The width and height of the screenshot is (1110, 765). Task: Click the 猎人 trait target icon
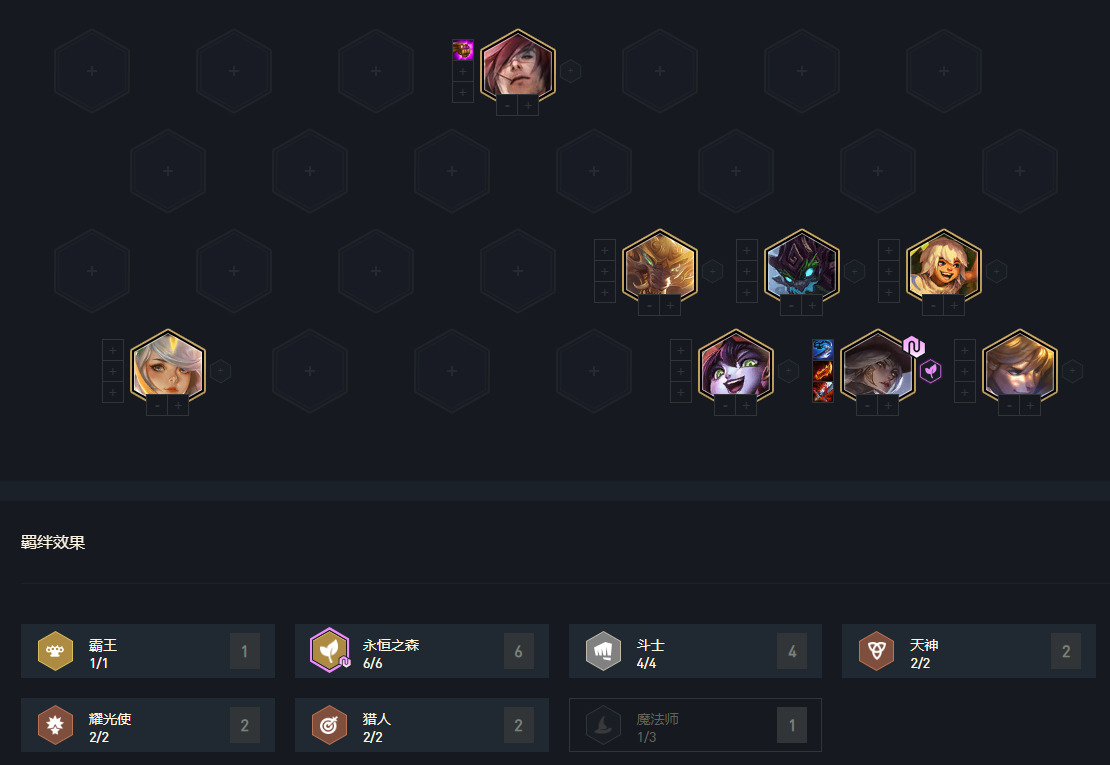pos(329,725)
